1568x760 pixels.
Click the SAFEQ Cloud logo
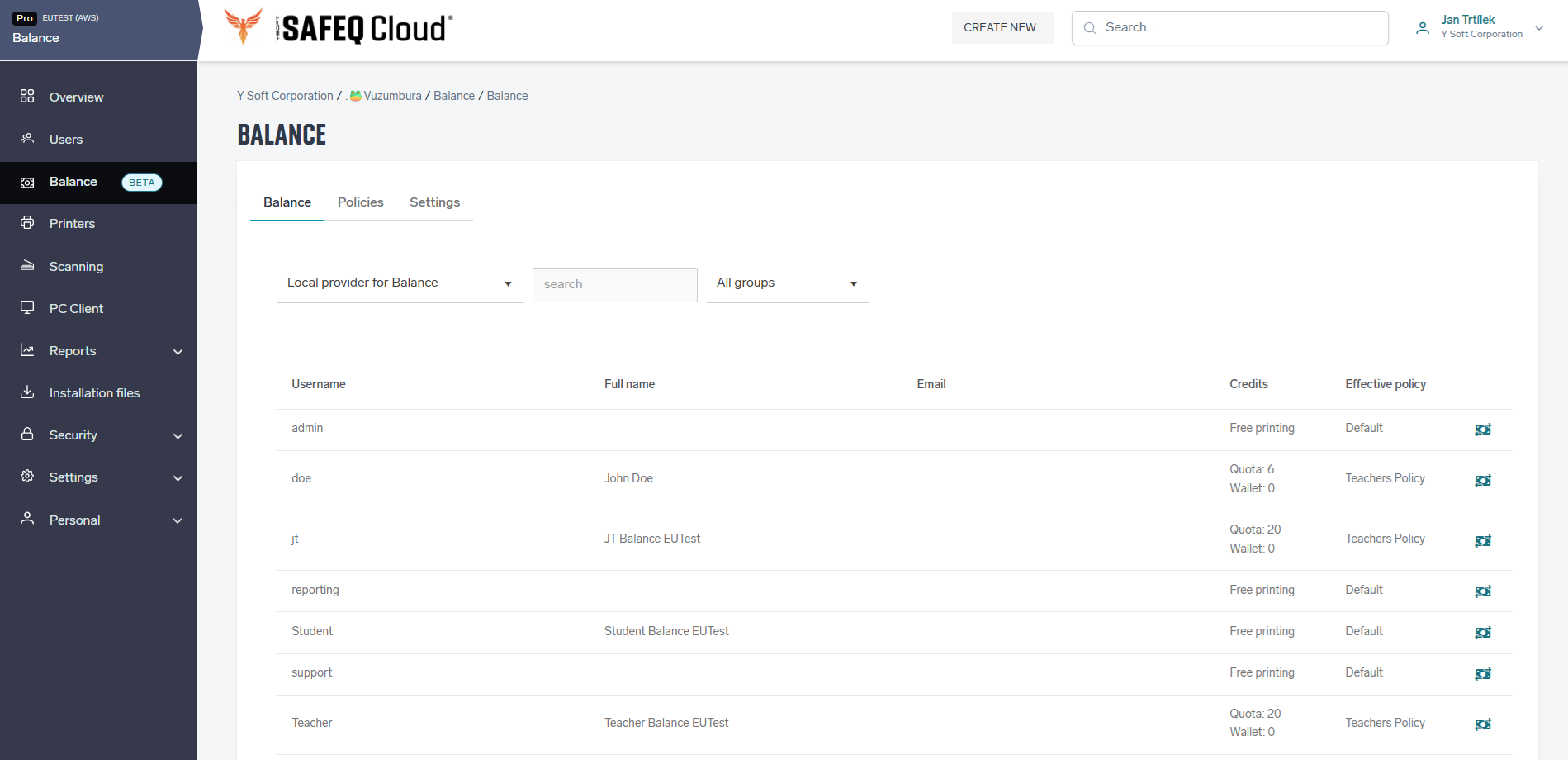[339, 27]
